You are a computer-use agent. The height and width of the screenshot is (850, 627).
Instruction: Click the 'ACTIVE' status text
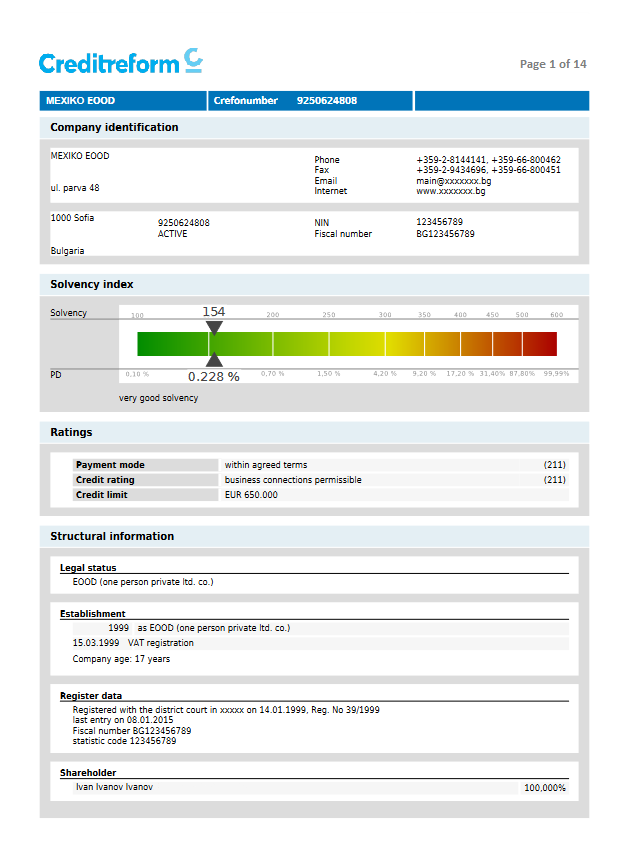172,234
